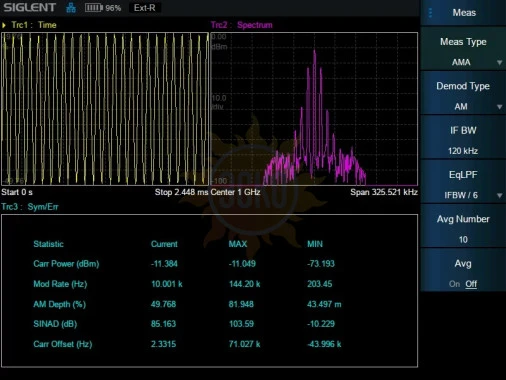This screenshot has width=506, height=380.
Task: Set the Avg Number value 10
Action: [x=463, y=226]
